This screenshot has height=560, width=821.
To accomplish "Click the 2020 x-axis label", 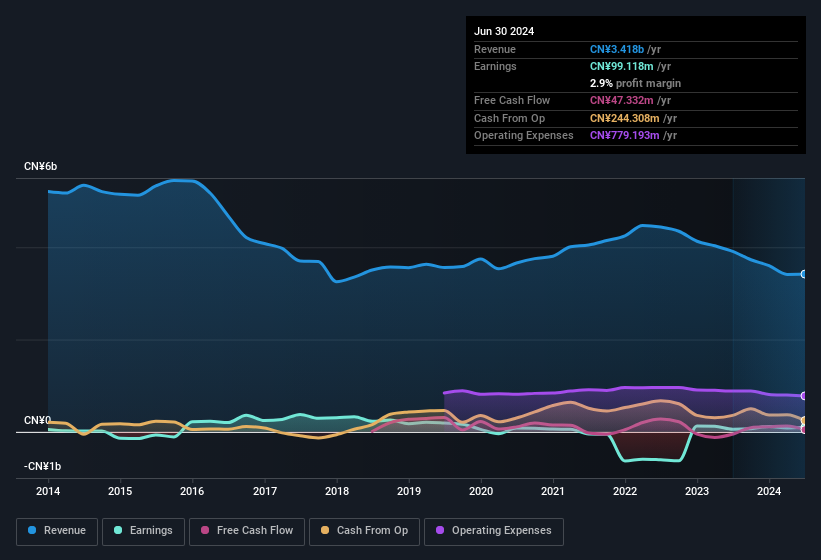I will coord(481,491).
